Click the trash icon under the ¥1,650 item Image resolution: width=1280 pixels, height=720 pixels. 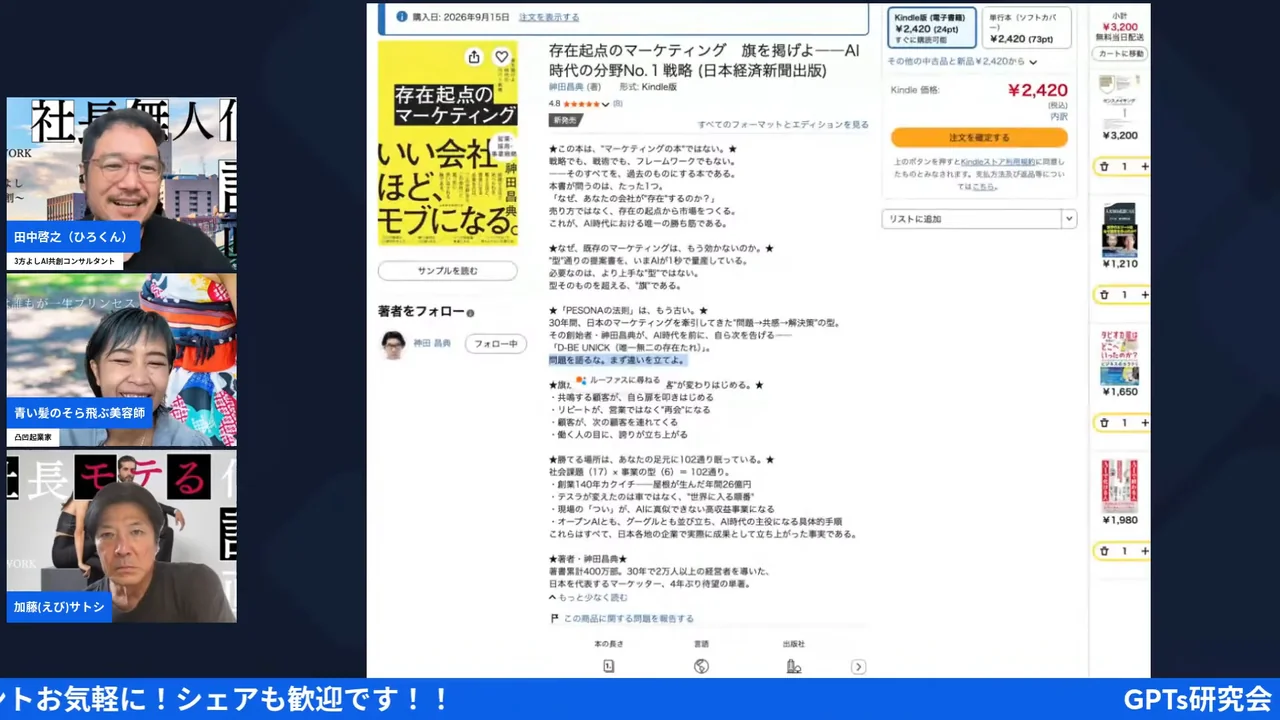pyautogui.click(x=1104, y=423)
